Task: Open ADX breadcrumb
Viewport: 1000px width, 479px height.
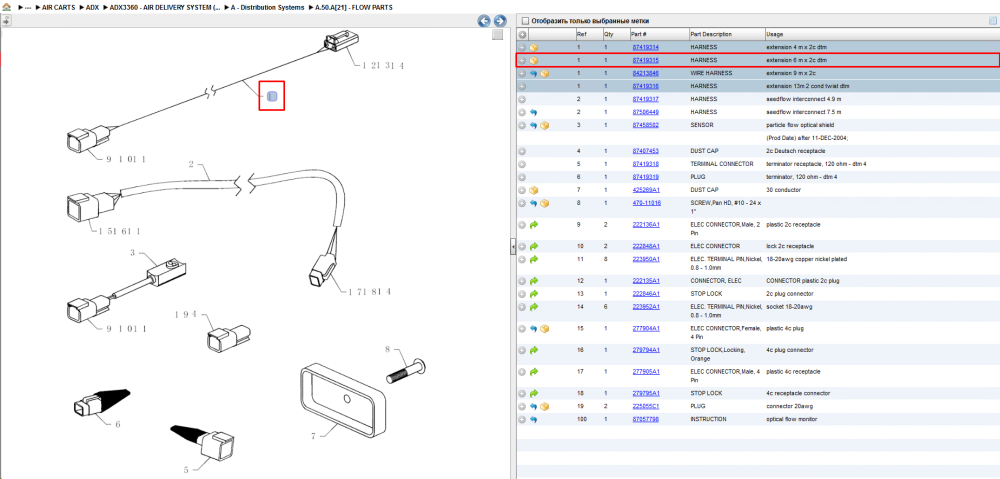Action: [x=92, y=7]
